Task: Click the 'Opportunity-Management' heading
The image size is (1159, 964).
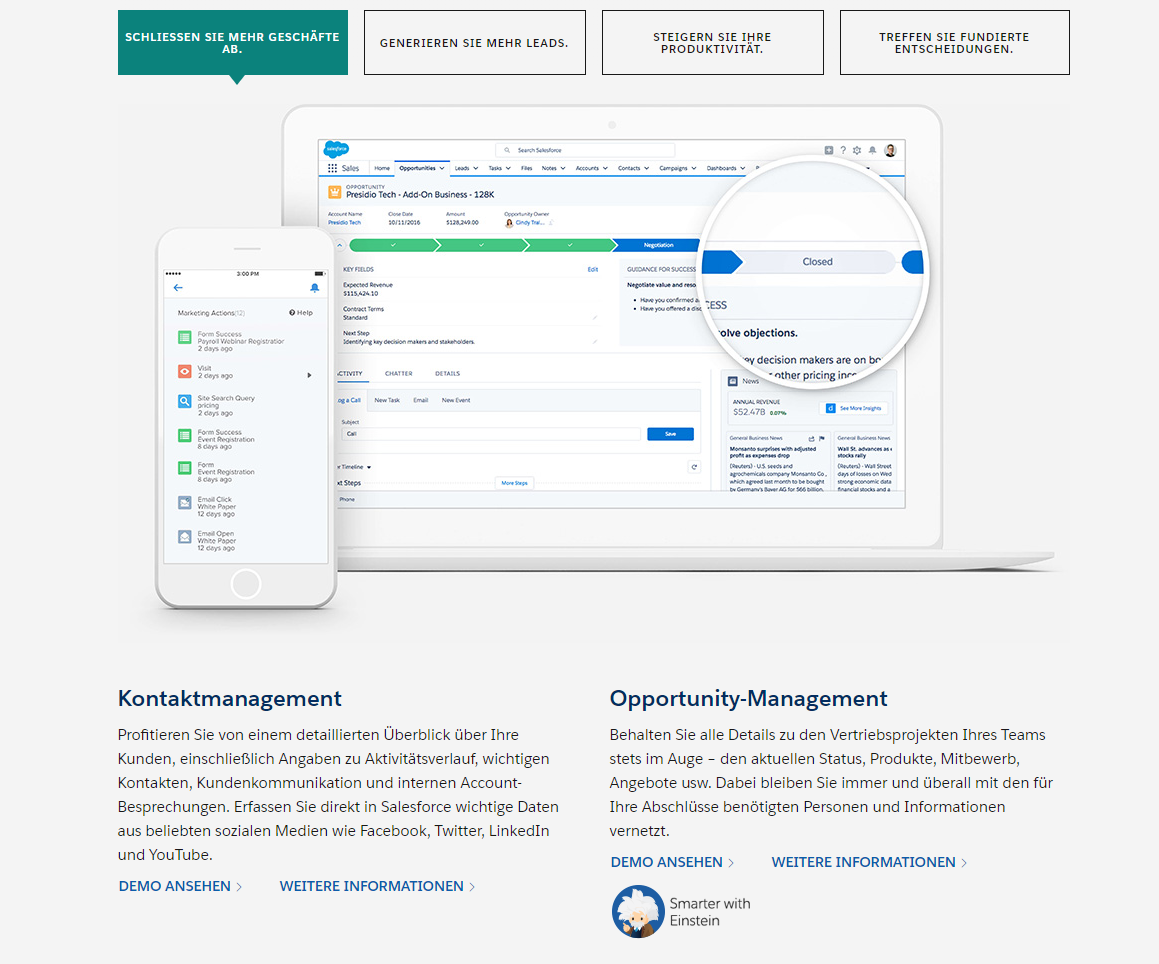Action: [748, 698]
